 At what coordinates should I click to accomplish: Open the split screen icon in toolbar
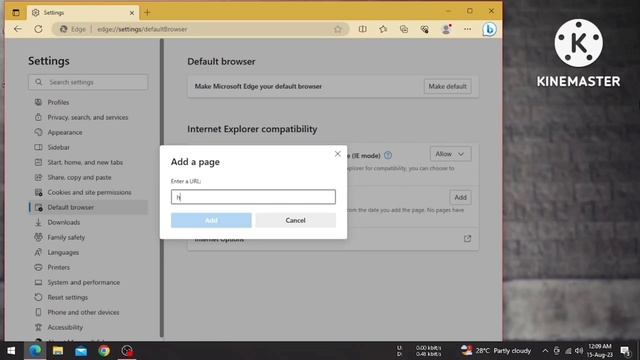tap(362, 29)
